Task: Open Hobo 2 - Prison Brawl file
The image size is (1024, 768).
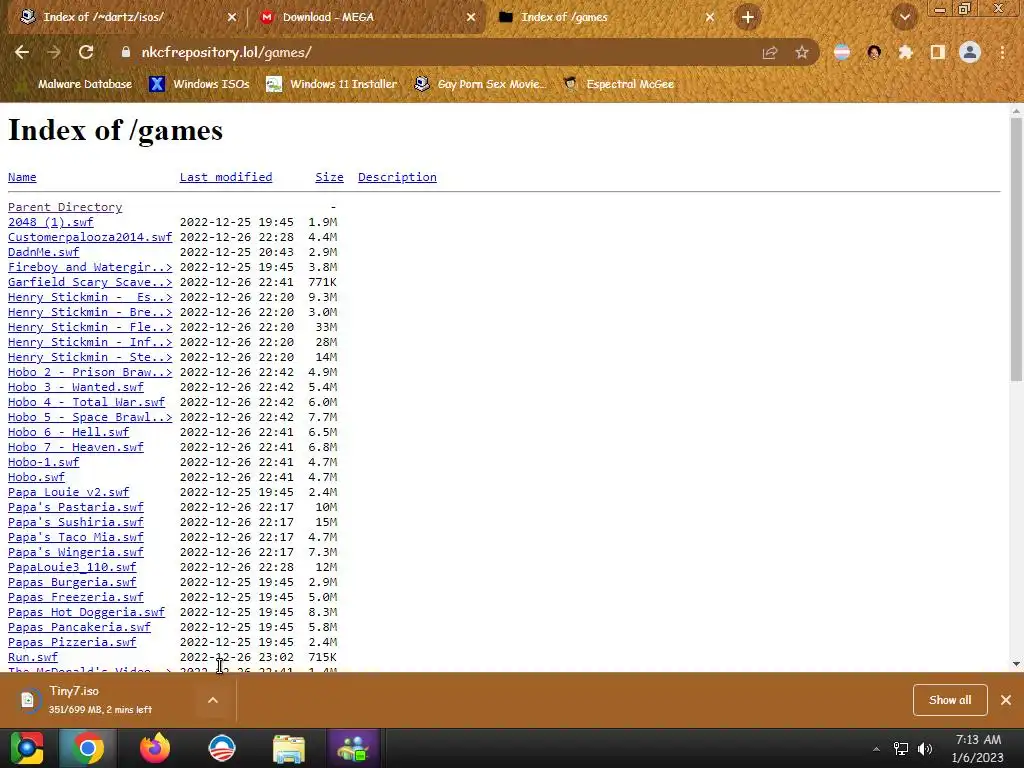Action: (90, 372)
